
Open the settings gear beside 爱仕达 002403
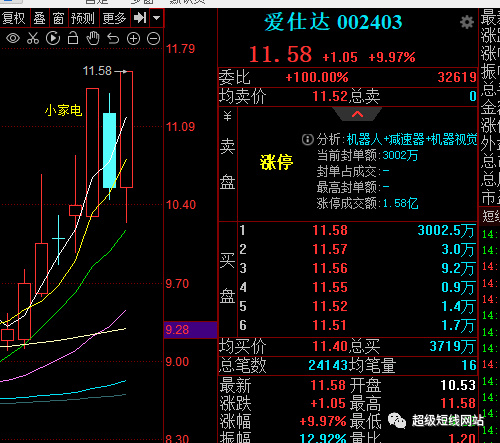pos(467,22)
